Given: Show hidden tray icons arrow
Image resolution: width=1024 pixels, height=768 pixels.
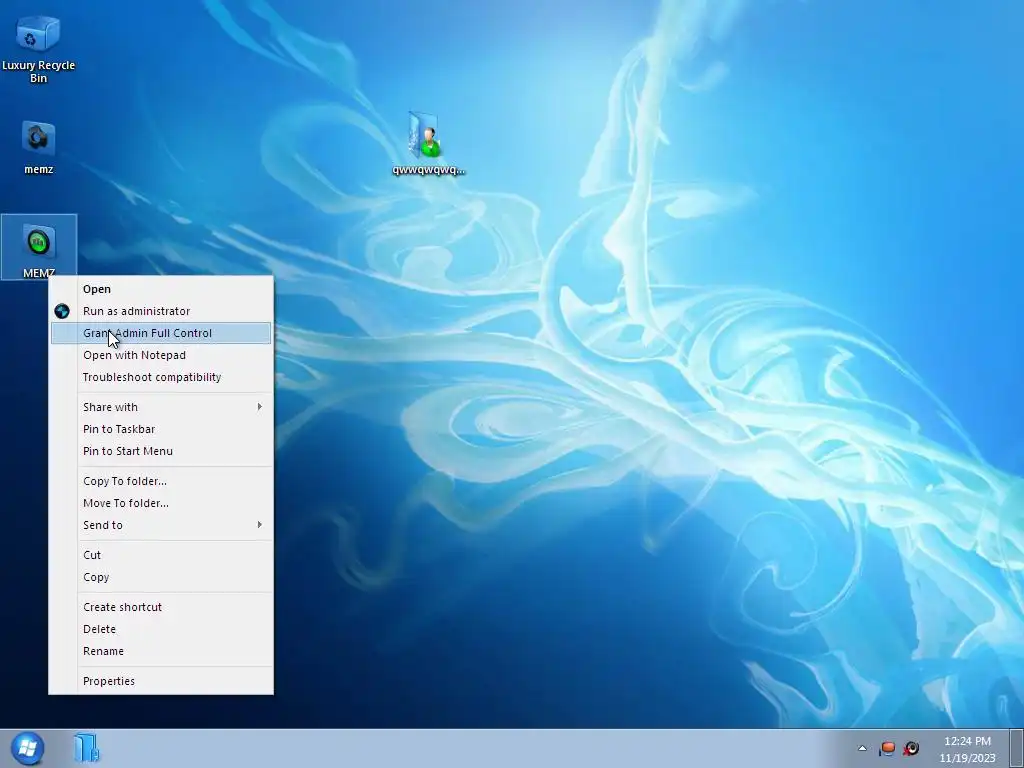Looking at the screenshot, I should pos(862,748).
